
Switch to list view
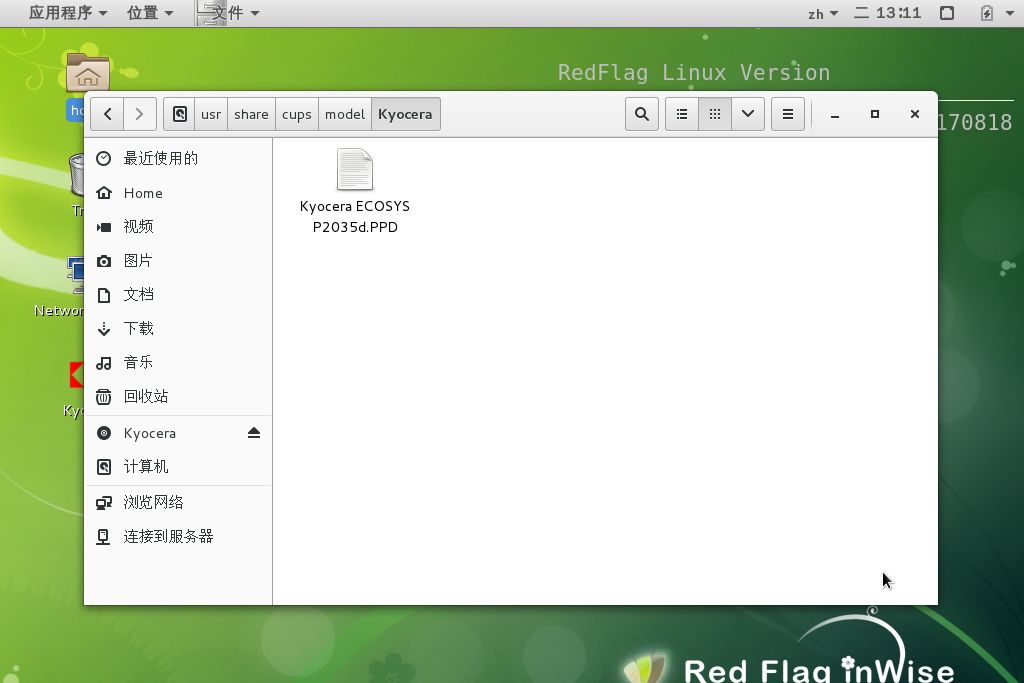682,114
